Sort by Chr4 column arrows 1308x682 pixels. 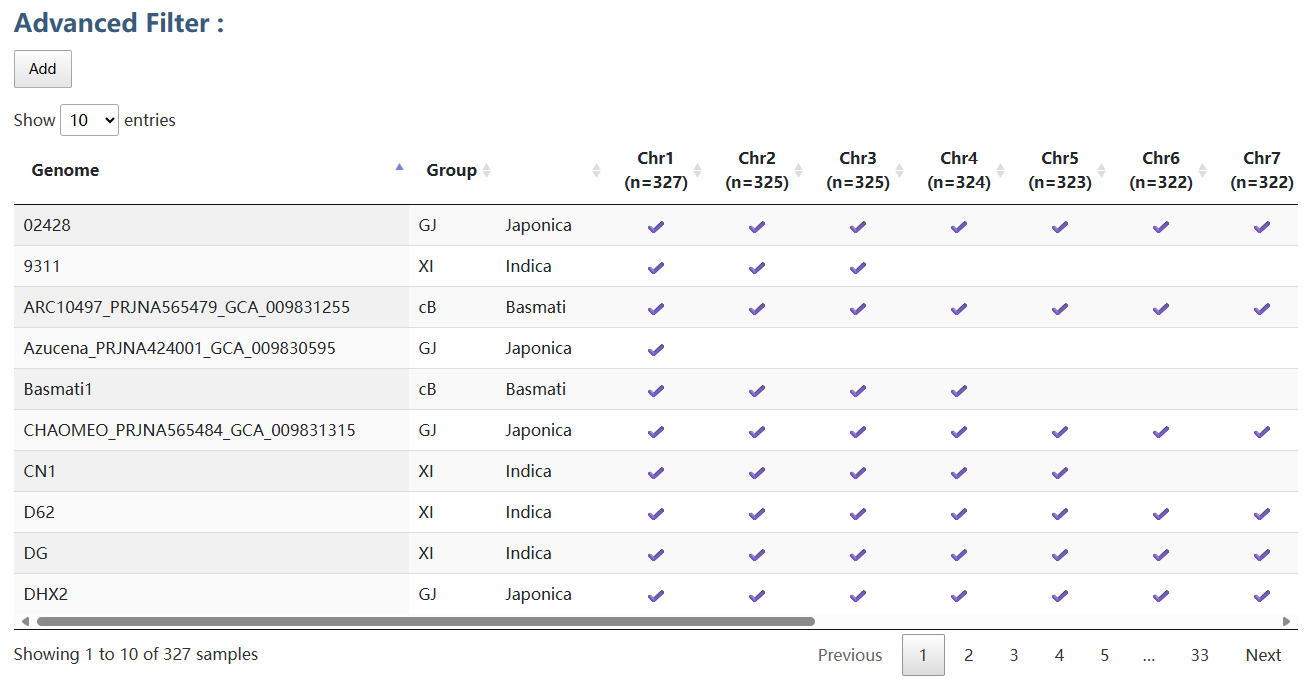pyautogui.click(x=1000, y=171)
